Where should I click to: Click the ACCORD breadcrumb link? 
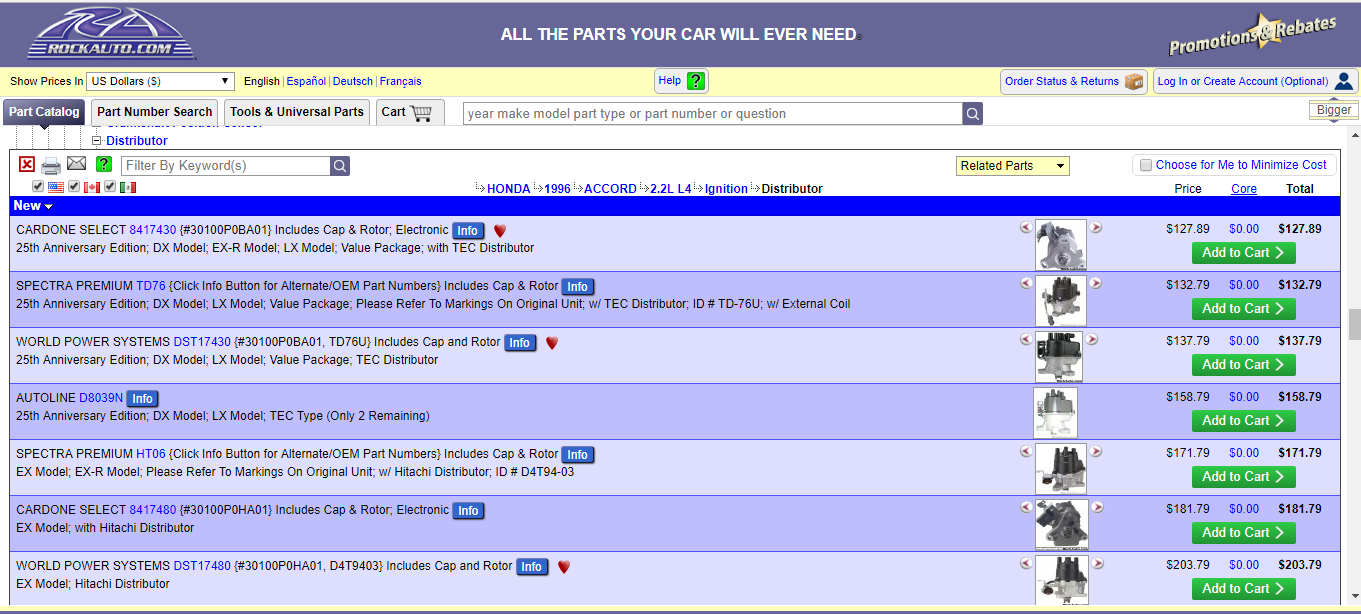pyautogui.click(x=610, y=188)
